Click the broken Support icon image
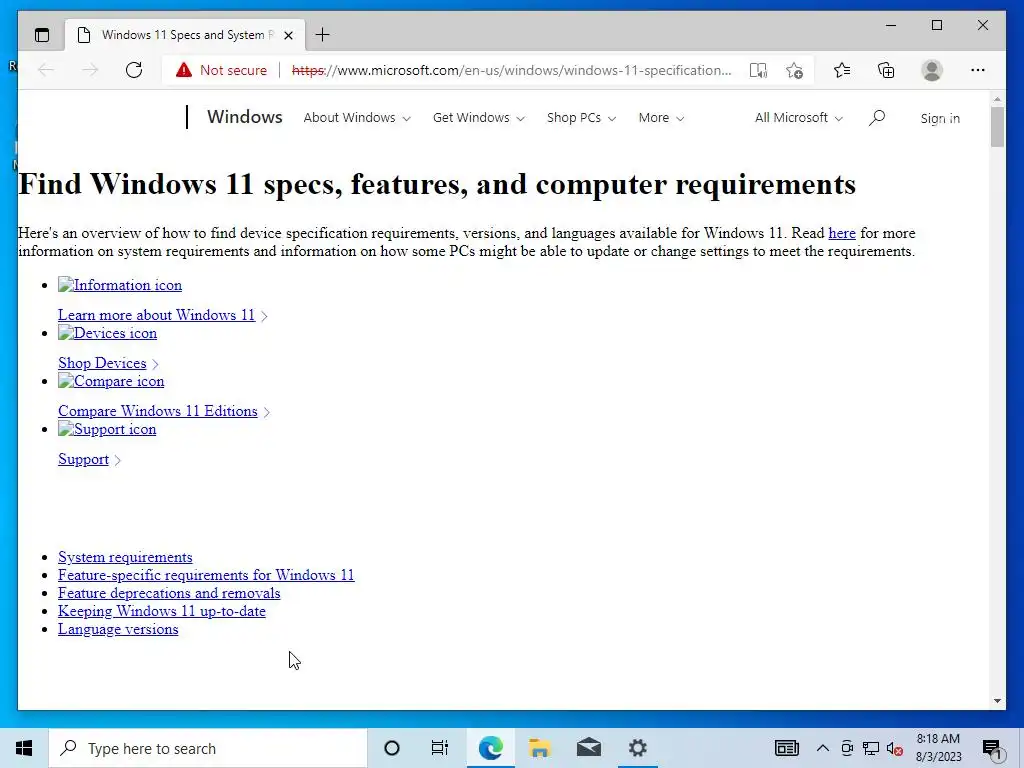The height and width of the screenshot is (768, 1024). (107, 430)
